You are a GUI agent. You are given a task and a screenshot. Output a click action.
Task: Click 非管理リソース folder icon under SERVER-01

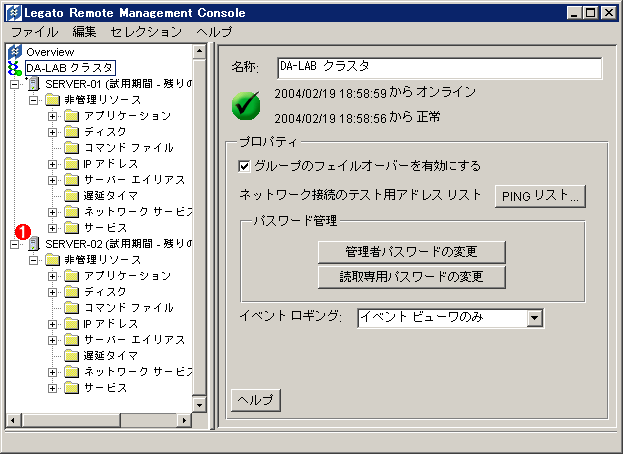pos(52,100)
